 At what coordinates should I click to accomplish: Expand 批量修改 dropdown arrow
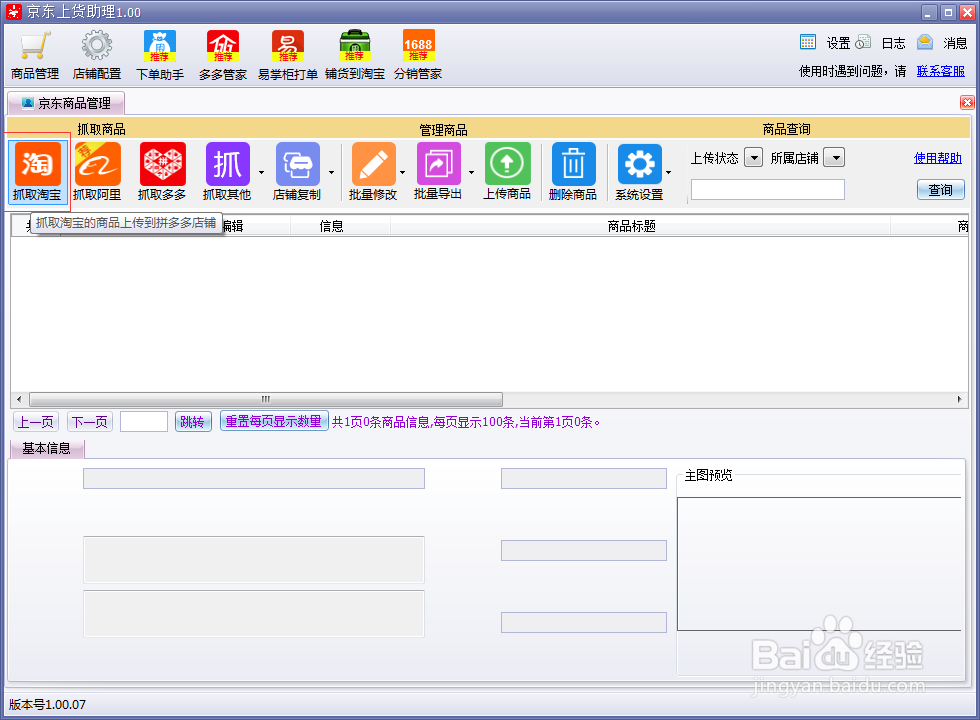tap(402, 172)
